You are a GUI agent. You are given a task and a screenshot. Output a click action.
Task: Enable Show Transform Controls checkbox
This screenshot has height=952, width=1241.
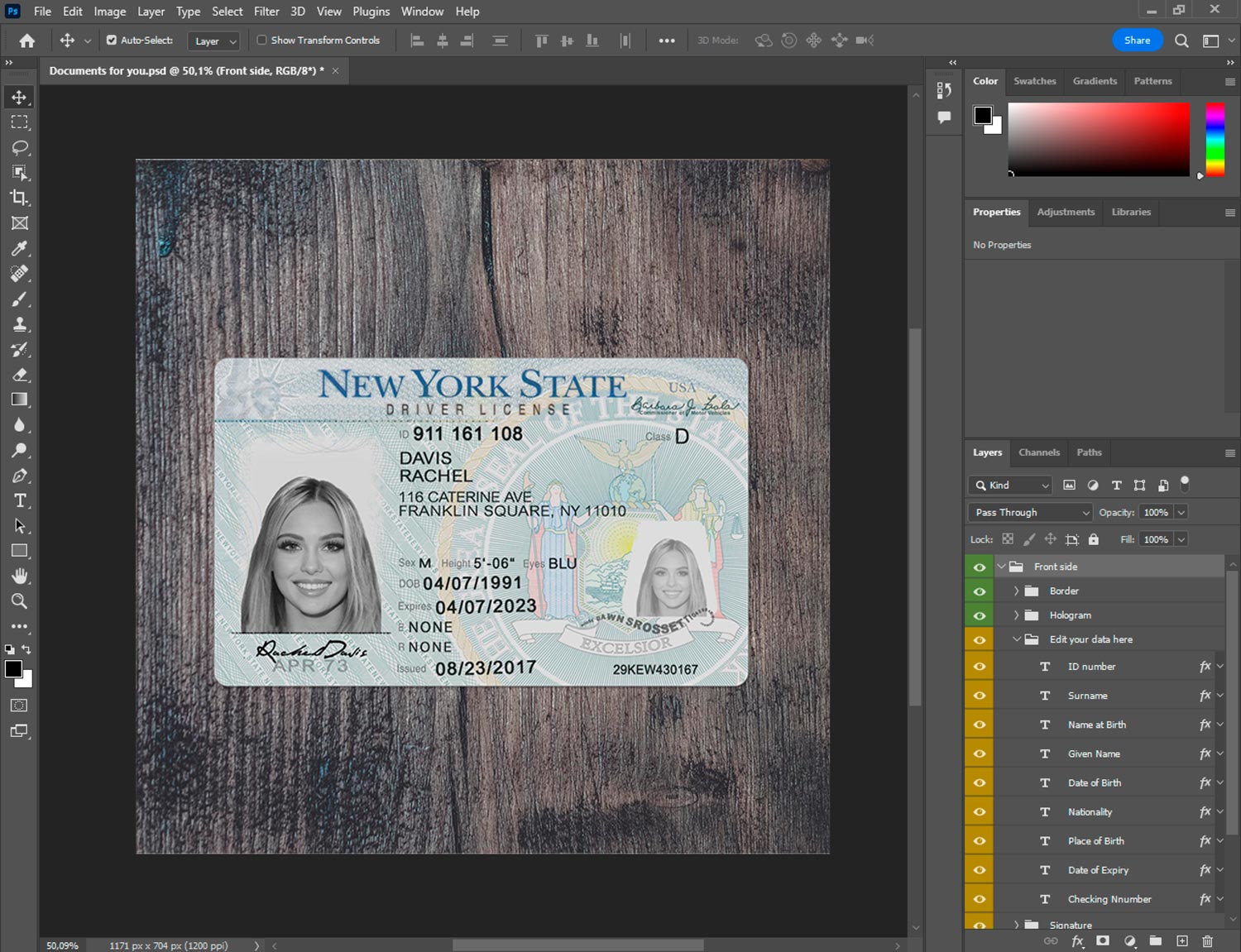(261, 40)
